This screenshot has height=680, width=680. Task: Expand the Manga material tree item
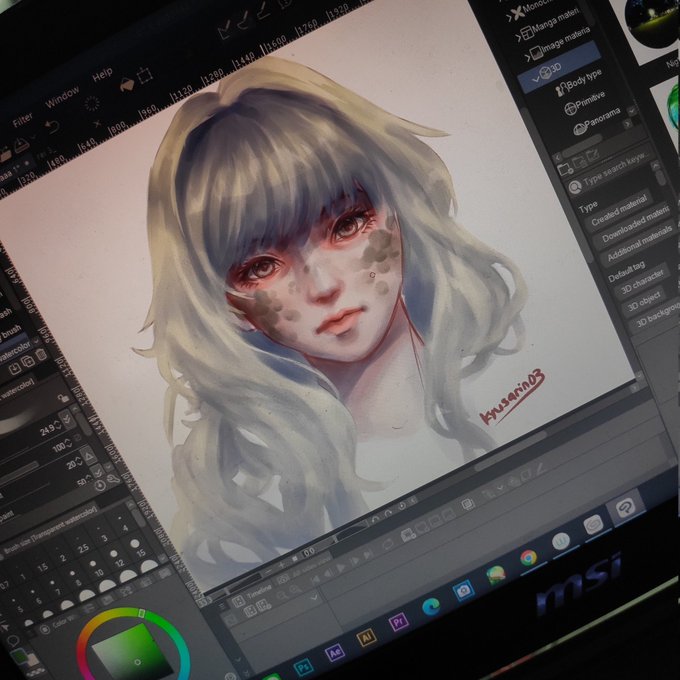518,37
